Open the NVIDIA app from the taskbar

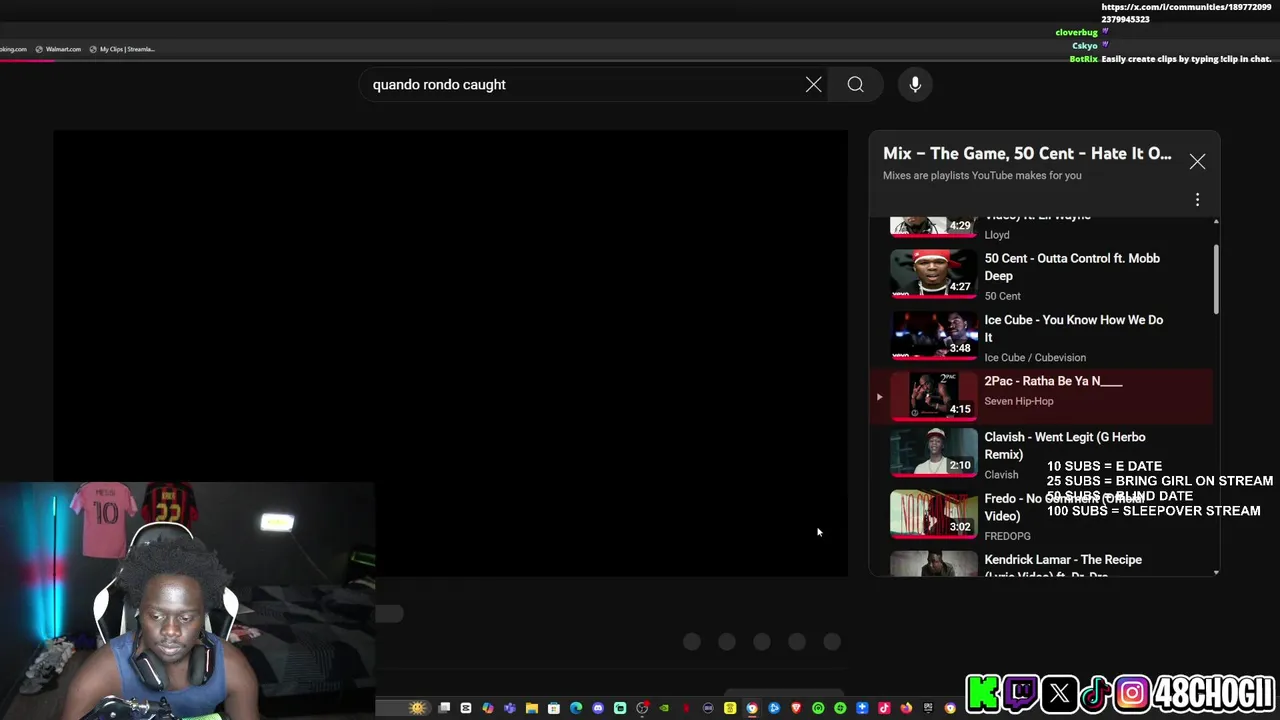click(663, 708)
